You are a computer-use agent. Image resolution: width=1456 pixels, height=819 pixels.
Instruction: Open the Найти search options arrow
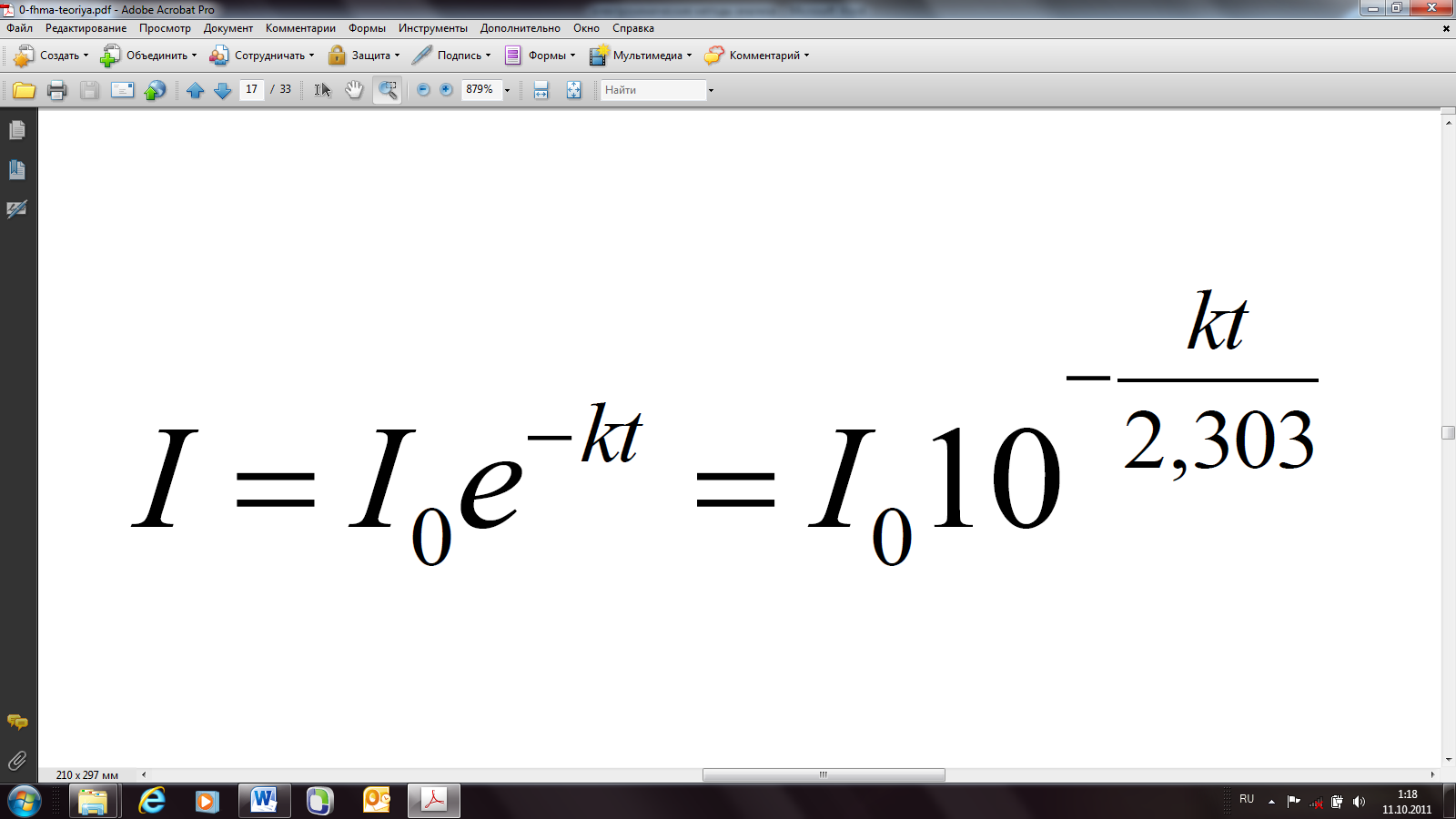[x=711, y=90]
